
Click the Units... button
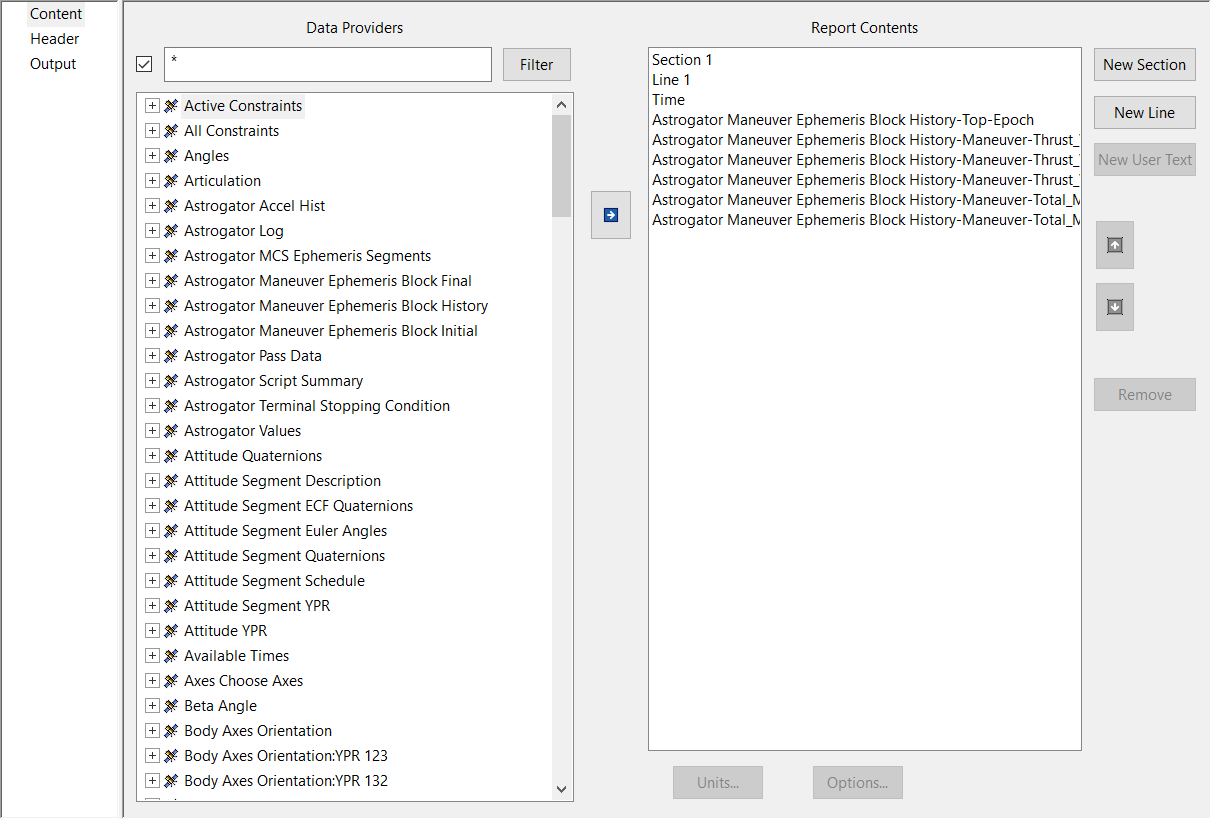click(x=718, y=782)
